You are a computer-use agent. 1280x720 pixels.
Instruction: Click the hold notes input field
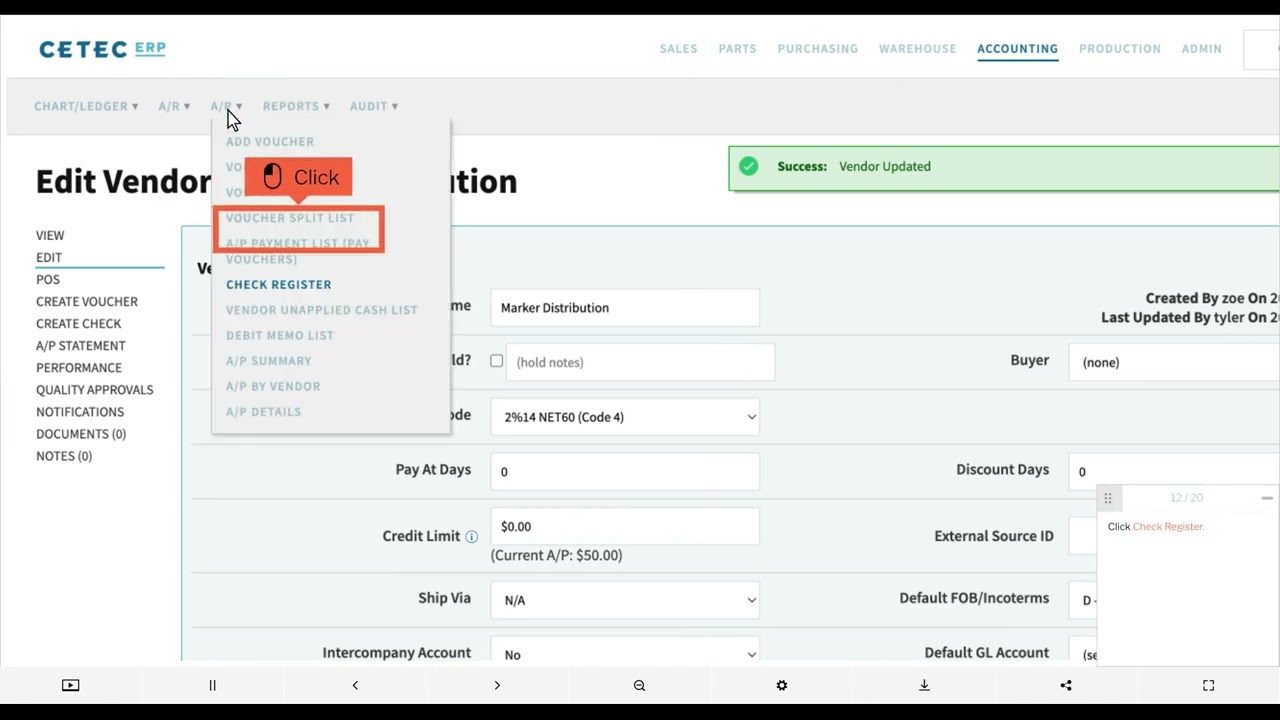coord(640,362)
